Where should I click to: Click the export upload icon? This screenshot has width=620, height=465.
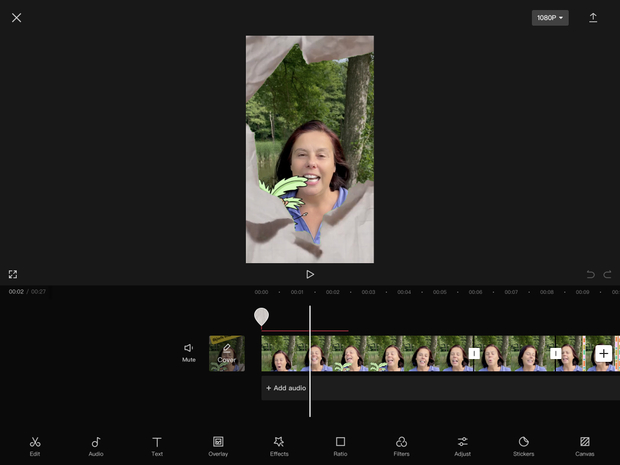[593, 18]
